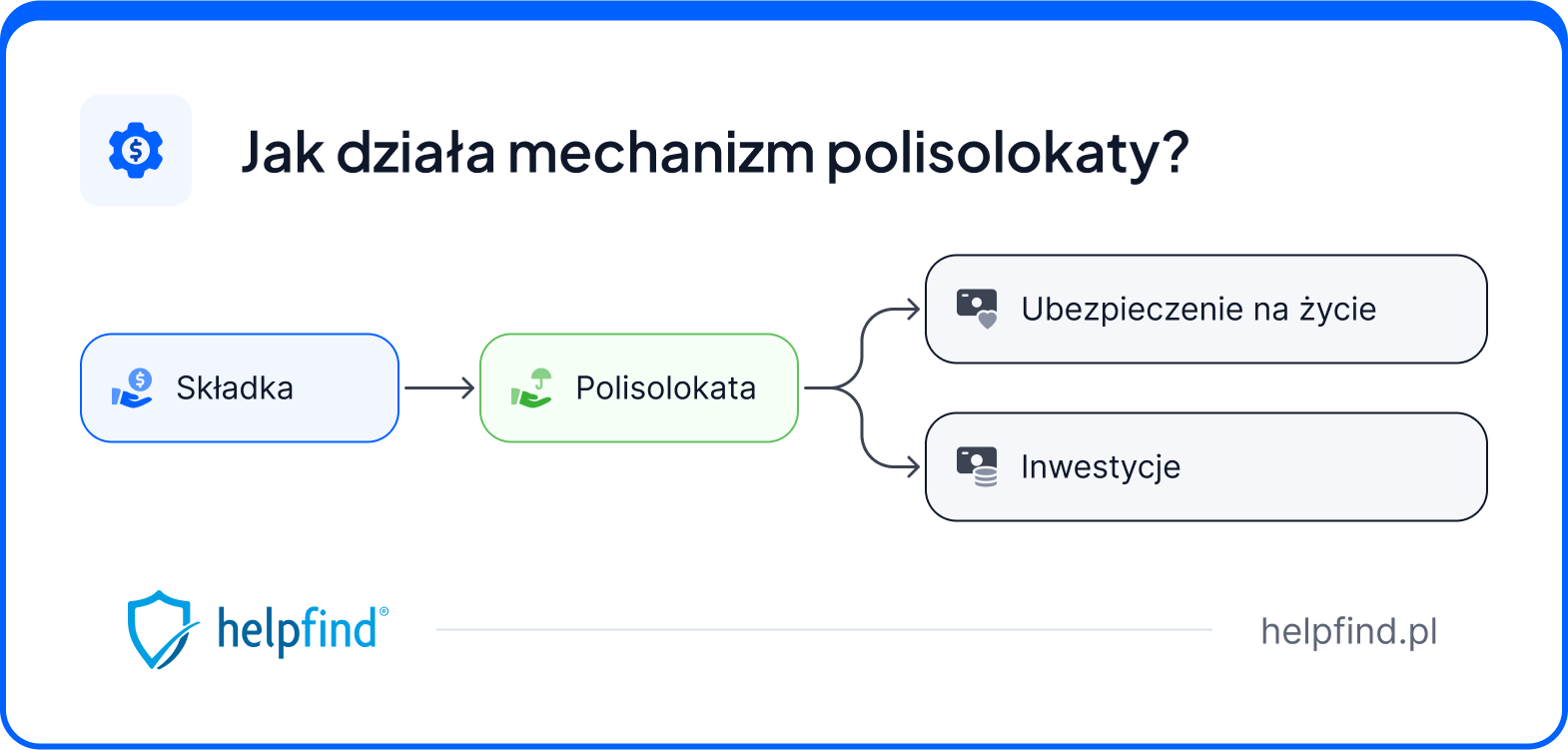Select the Ubezpieczenie na życie label
This screenshot has width=1568, height=750.
click(1198, 310)
